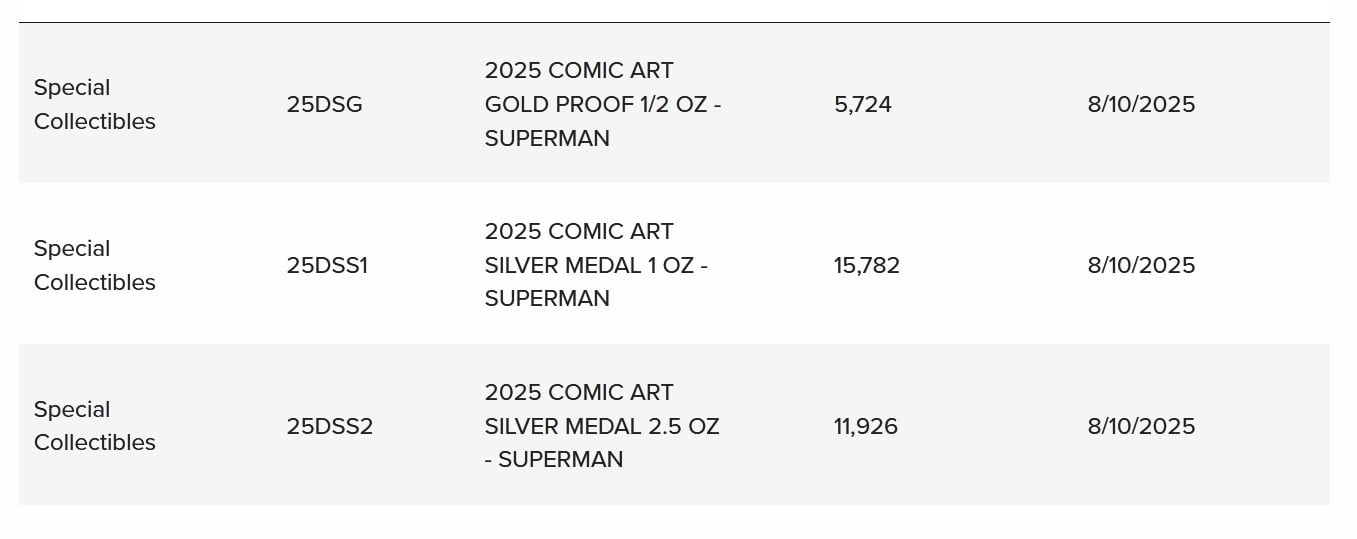Click the Gold Proof 1/2 oz Superman description

(603, 104)
